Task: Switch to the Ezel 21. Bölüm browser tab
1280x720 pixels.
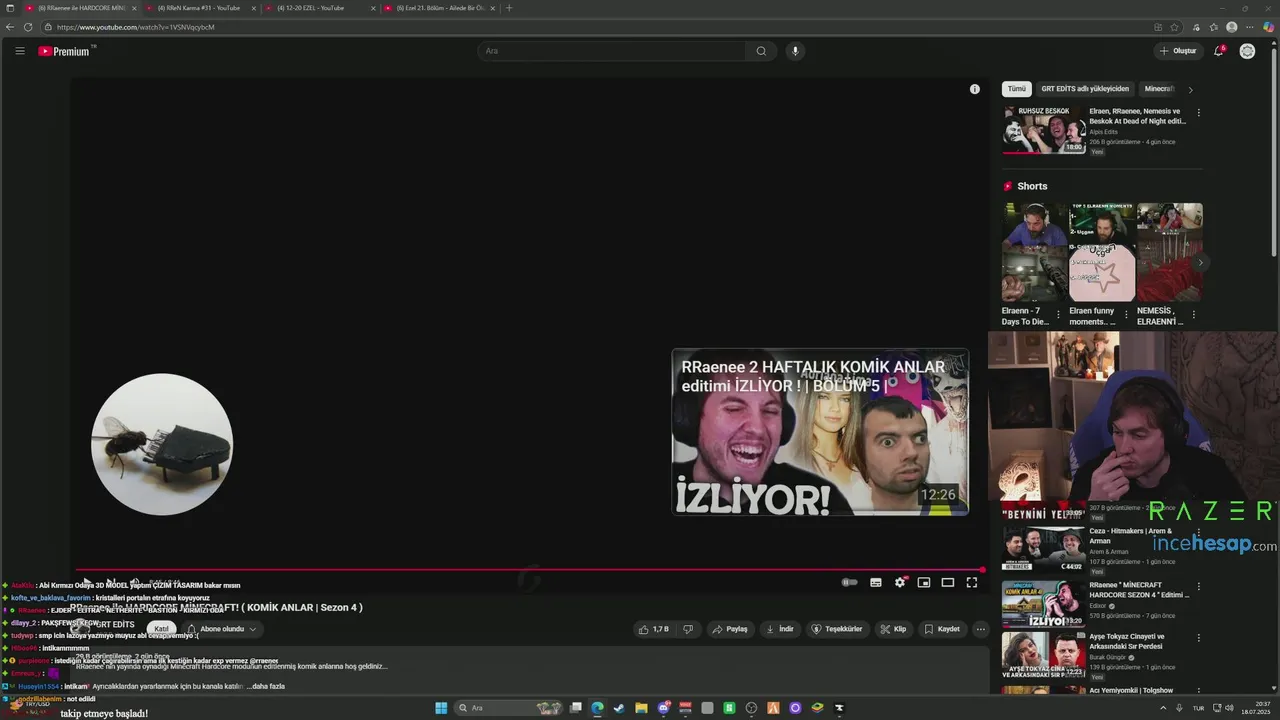Action: pos(438,8)
